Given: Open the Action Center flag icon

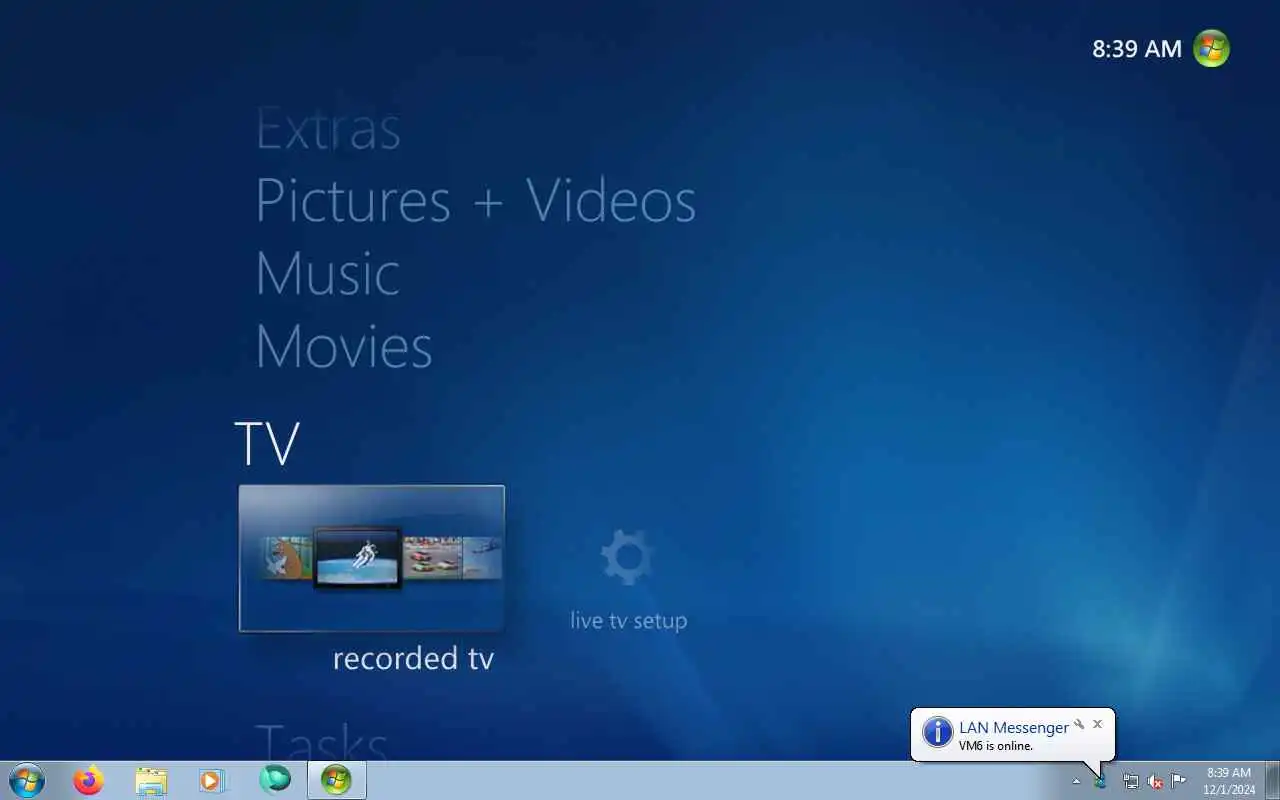Looking at the screenshot, I should pos(1179,781).
